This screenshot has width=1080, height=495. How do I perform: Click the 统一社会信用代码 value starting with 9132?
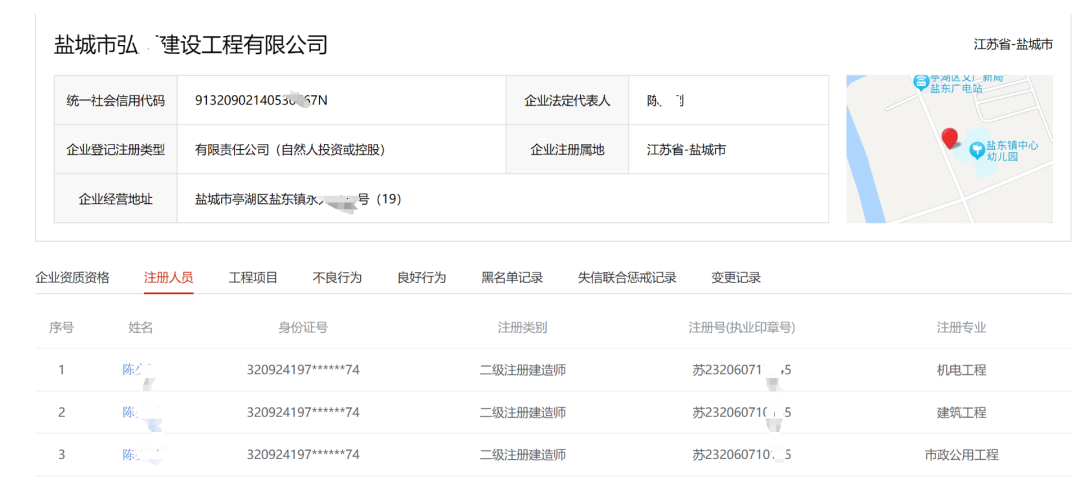click(260, 101)
